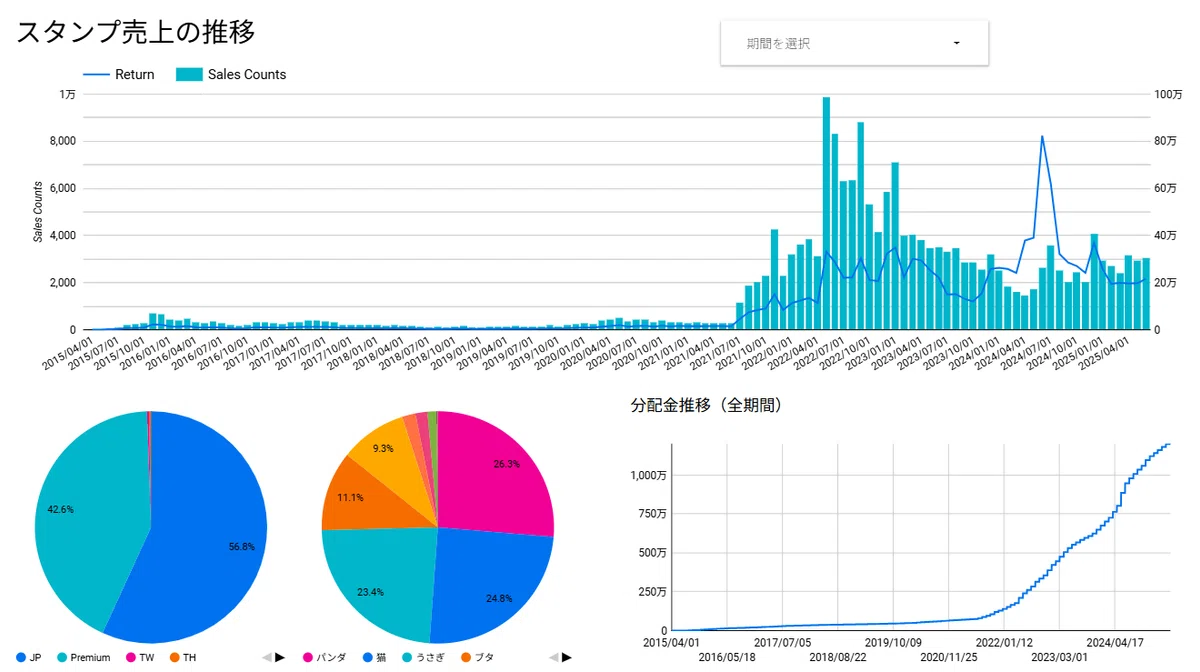Select the TH legend item

pyautogui.click(x=182, y=657)
